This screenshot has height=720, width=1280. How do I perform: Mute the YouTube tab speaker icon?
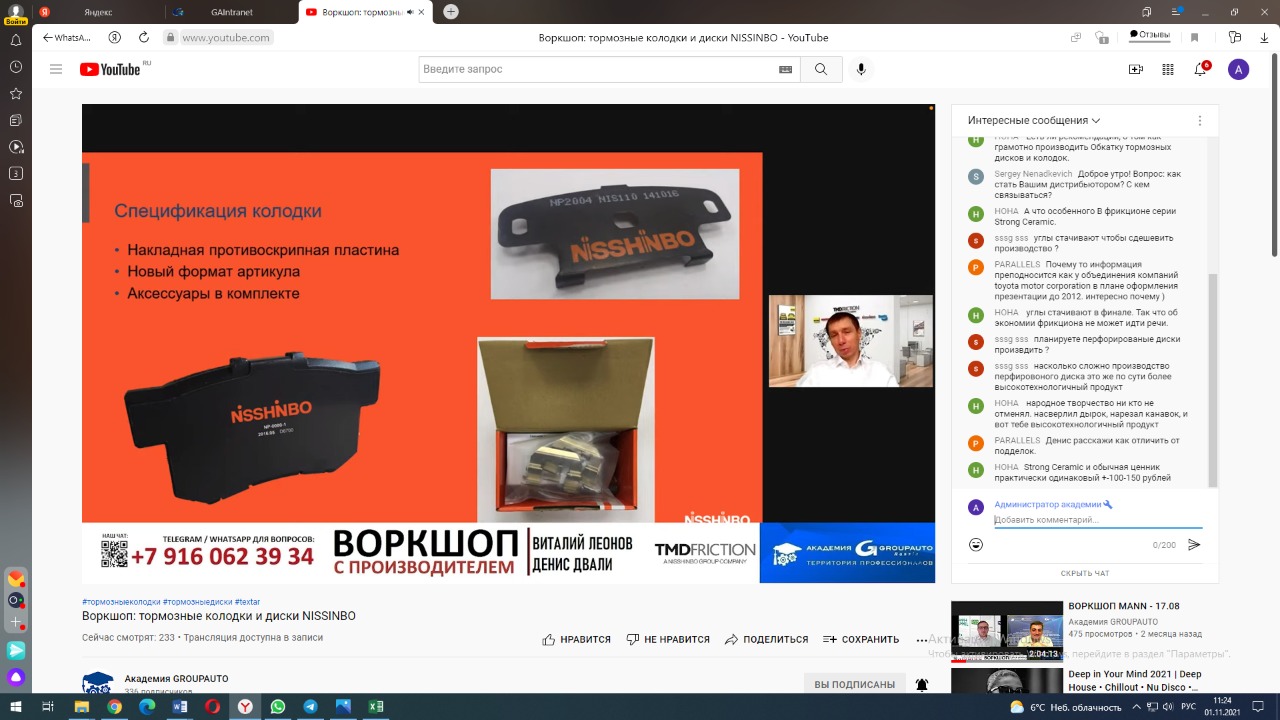(x=411, y=12)
